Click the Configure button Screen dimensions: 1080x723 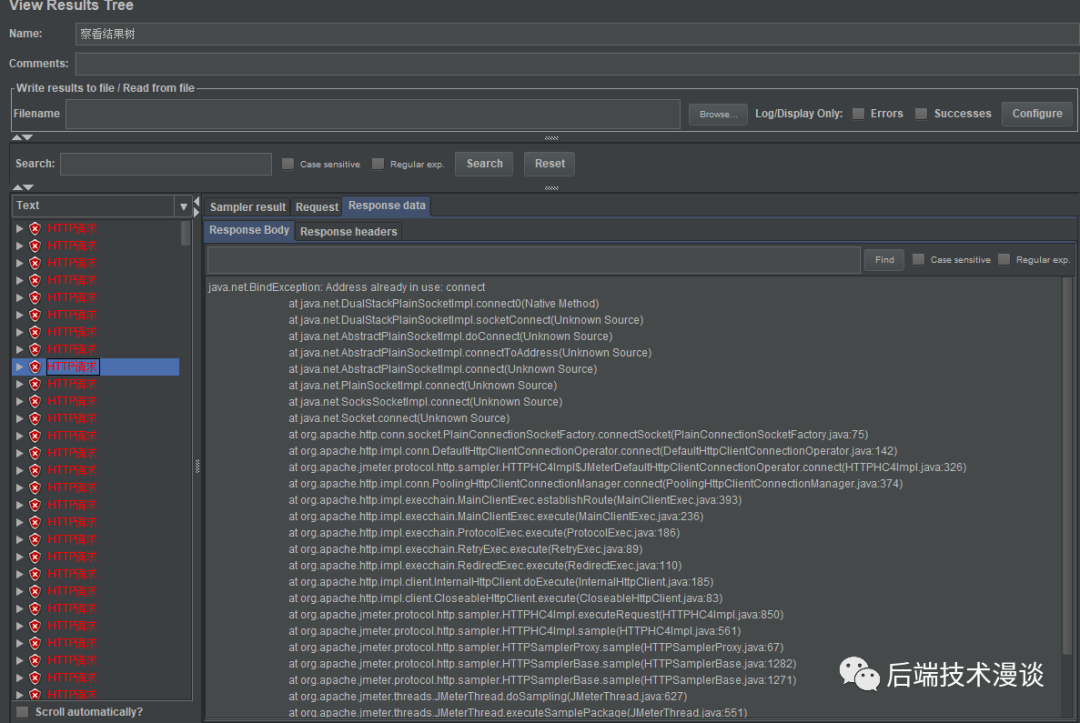(1036, 114)
